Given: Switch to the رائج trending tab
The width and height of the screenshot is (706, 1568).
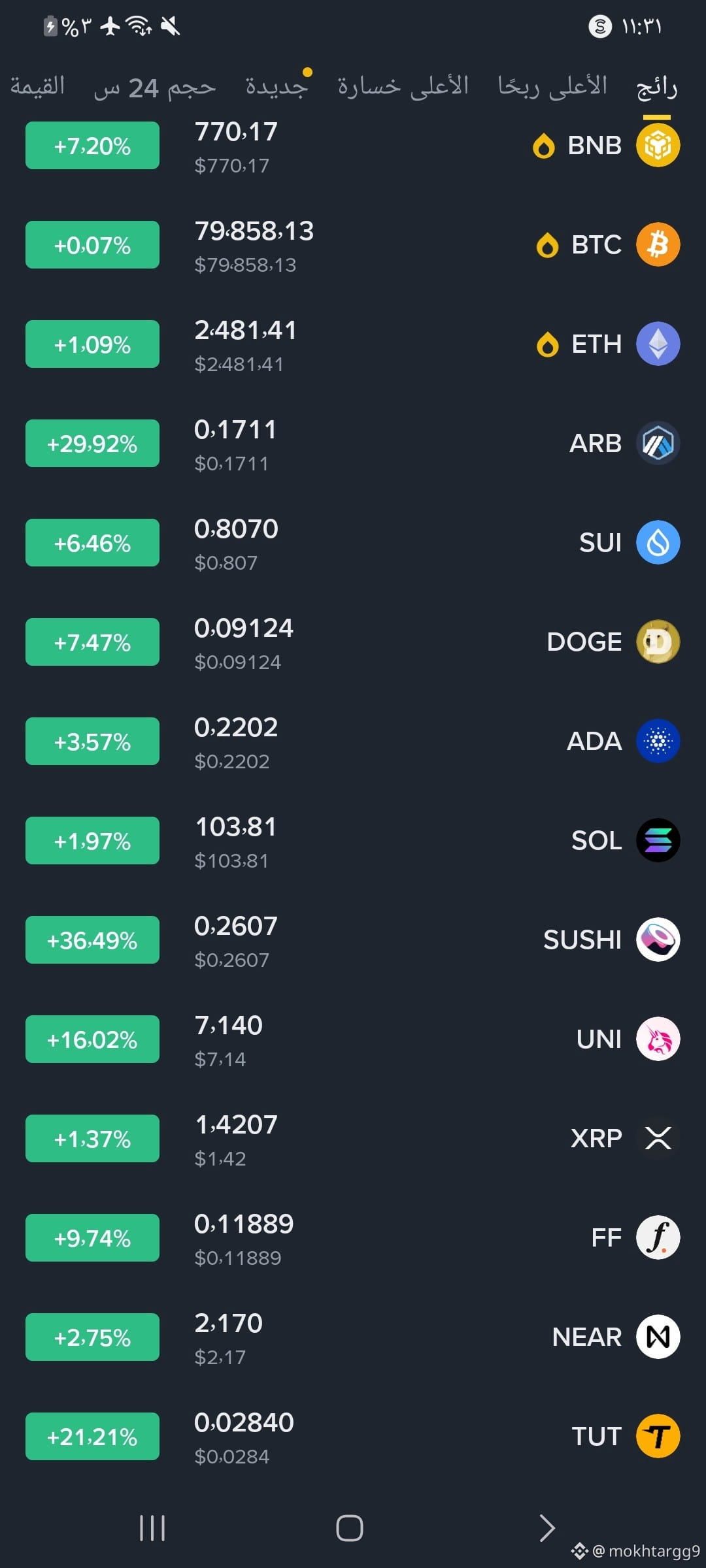Looking at the screenshot, I should point(657,87).
